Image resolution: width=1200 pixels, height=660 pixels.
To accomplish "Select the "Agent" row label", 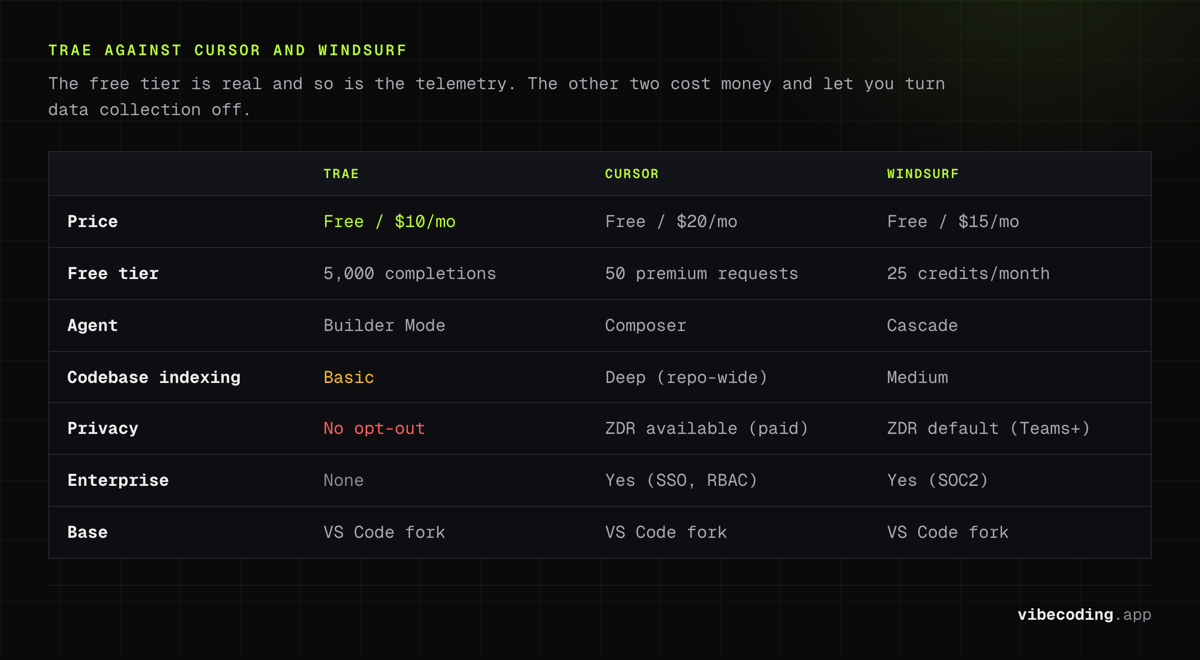I will pos(93,326).
